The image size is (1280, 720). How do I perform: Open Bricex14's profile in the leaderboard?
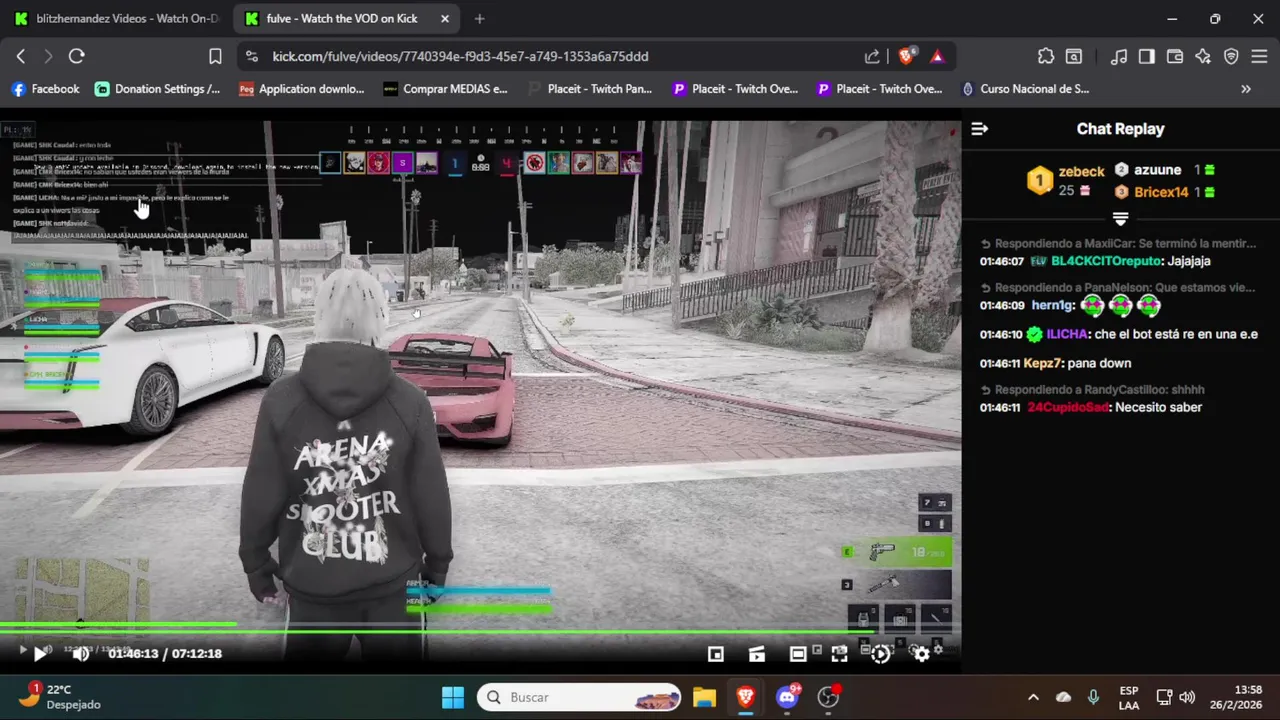pos(1161,192)
